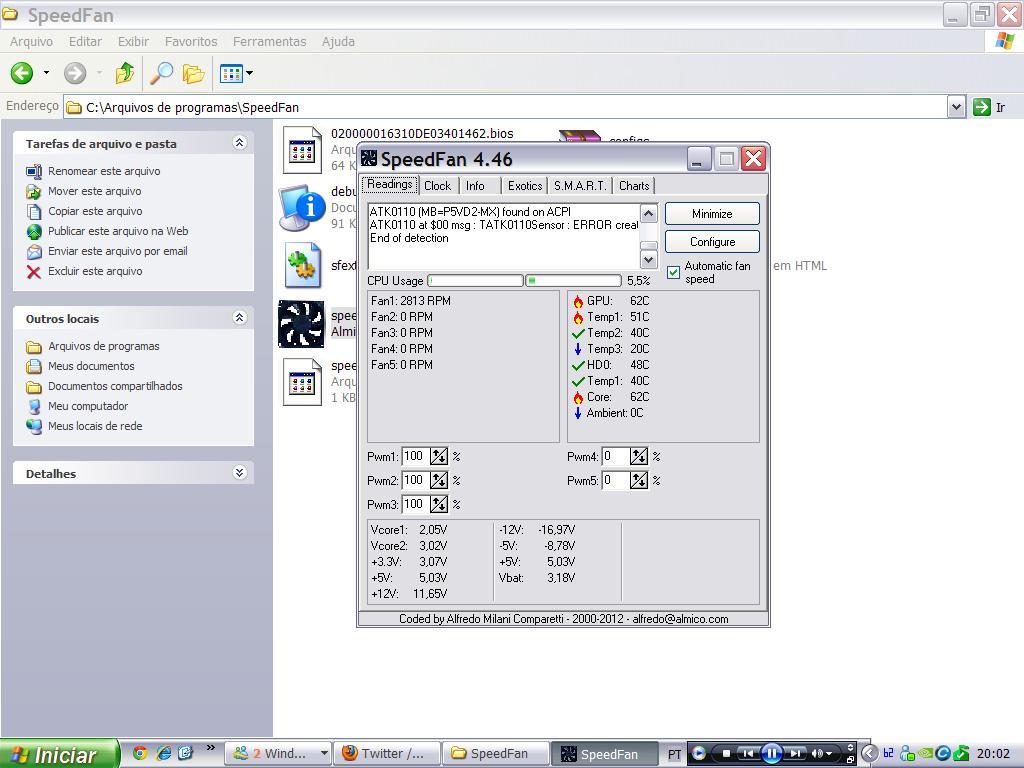This screenshot has width=1024, height=768.
Task: Click the Pwm4 spinner control
Action: 639,456
